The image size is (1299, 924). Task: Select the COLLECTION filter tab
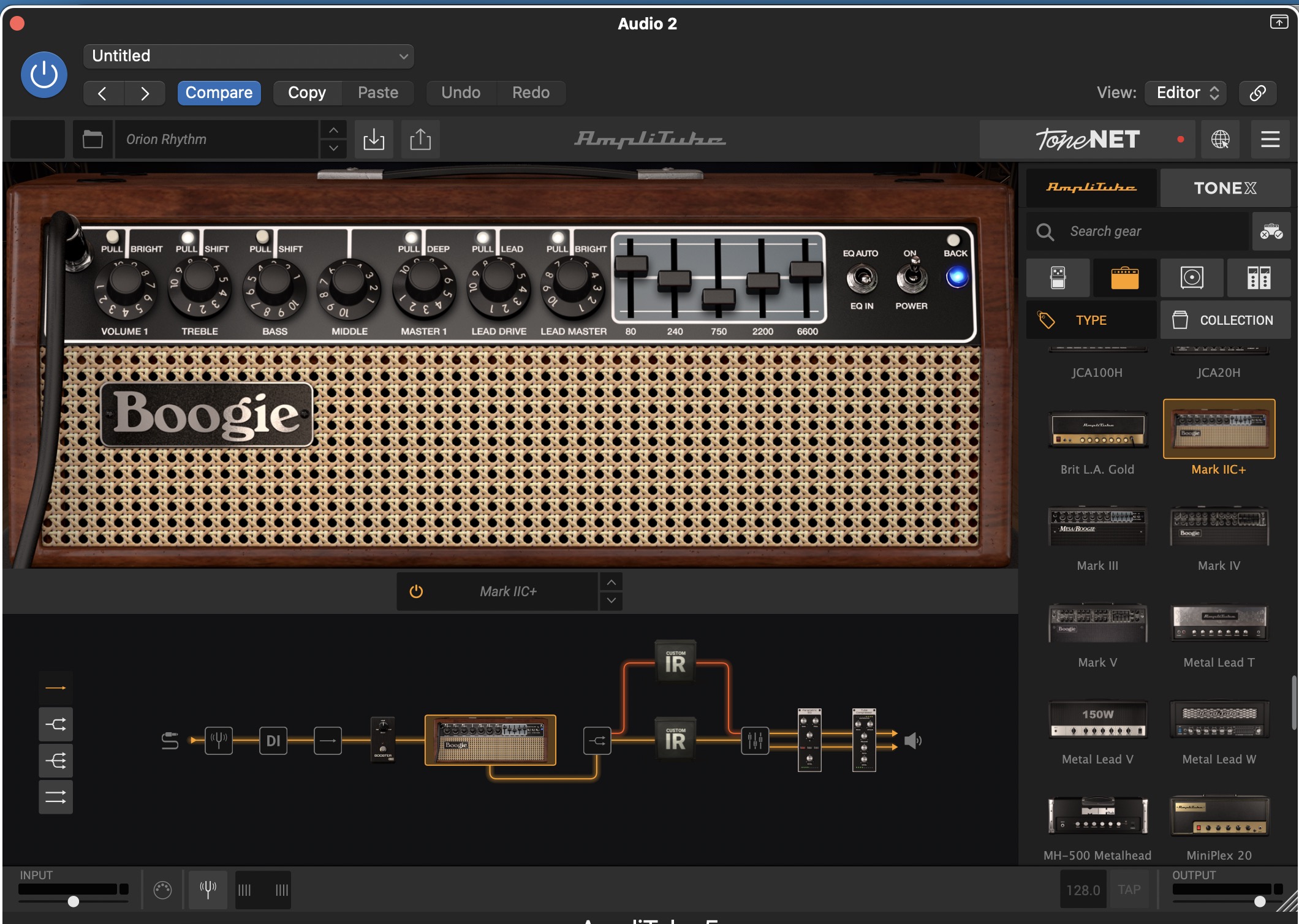click(1225, 320)
